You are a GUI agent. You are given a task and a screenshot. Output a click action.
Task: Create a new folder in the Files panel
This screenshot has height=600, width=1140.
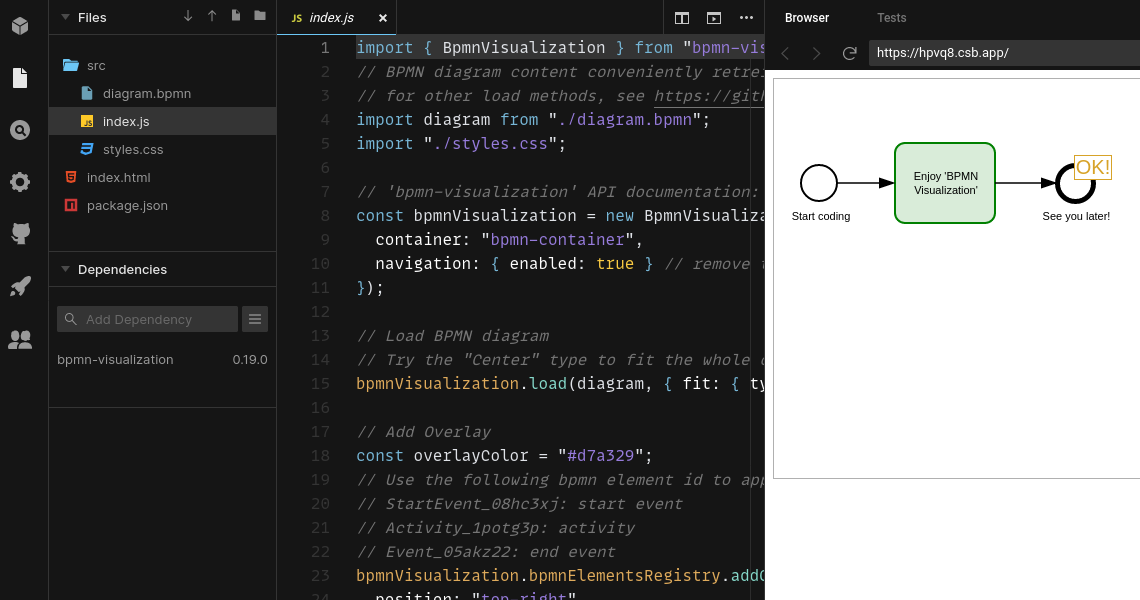point(260,17)
